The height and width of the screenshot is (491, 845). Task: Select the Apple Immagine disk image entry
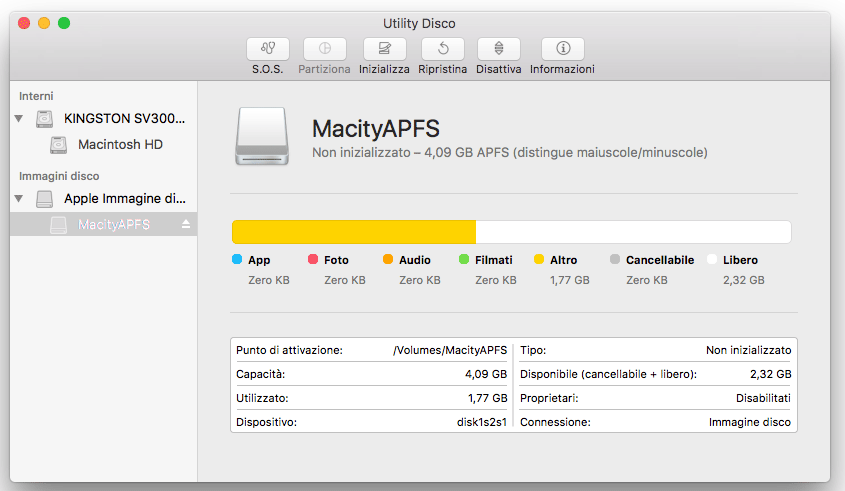point(124,198)
